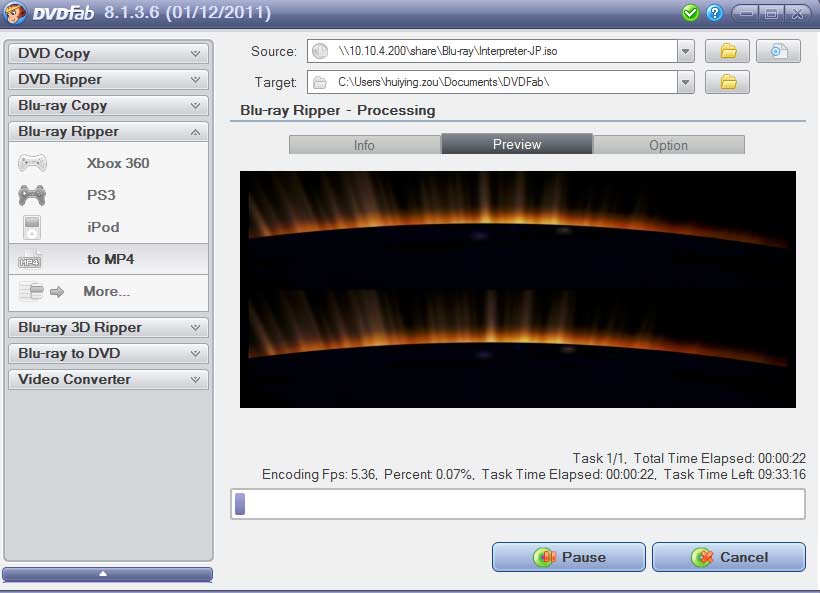Expand the Blu-ray to DVD section

[x=108, y=353]
